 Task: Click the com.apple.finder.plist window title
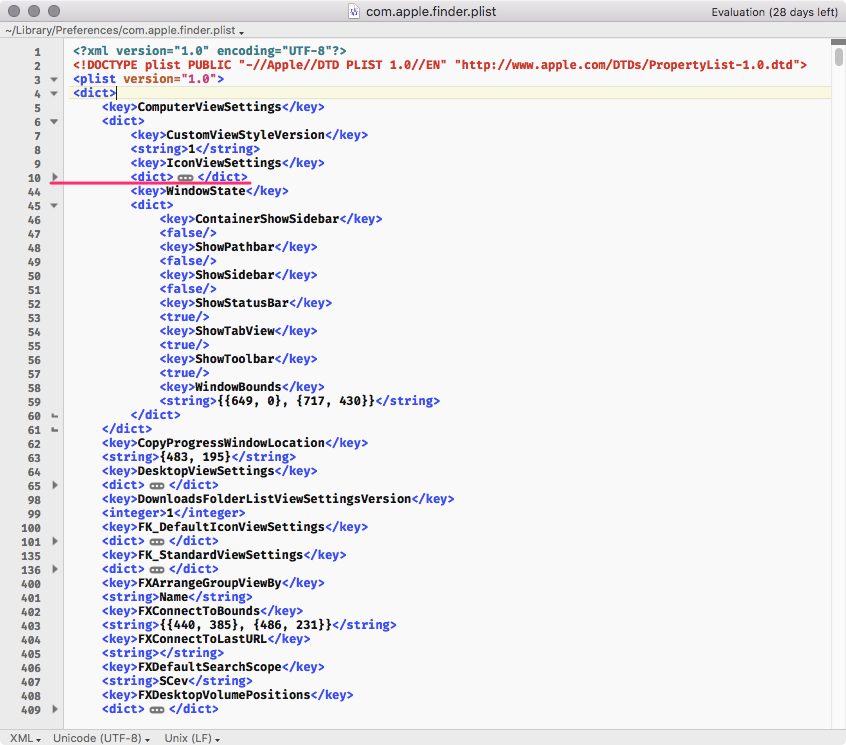click(431, 11)
